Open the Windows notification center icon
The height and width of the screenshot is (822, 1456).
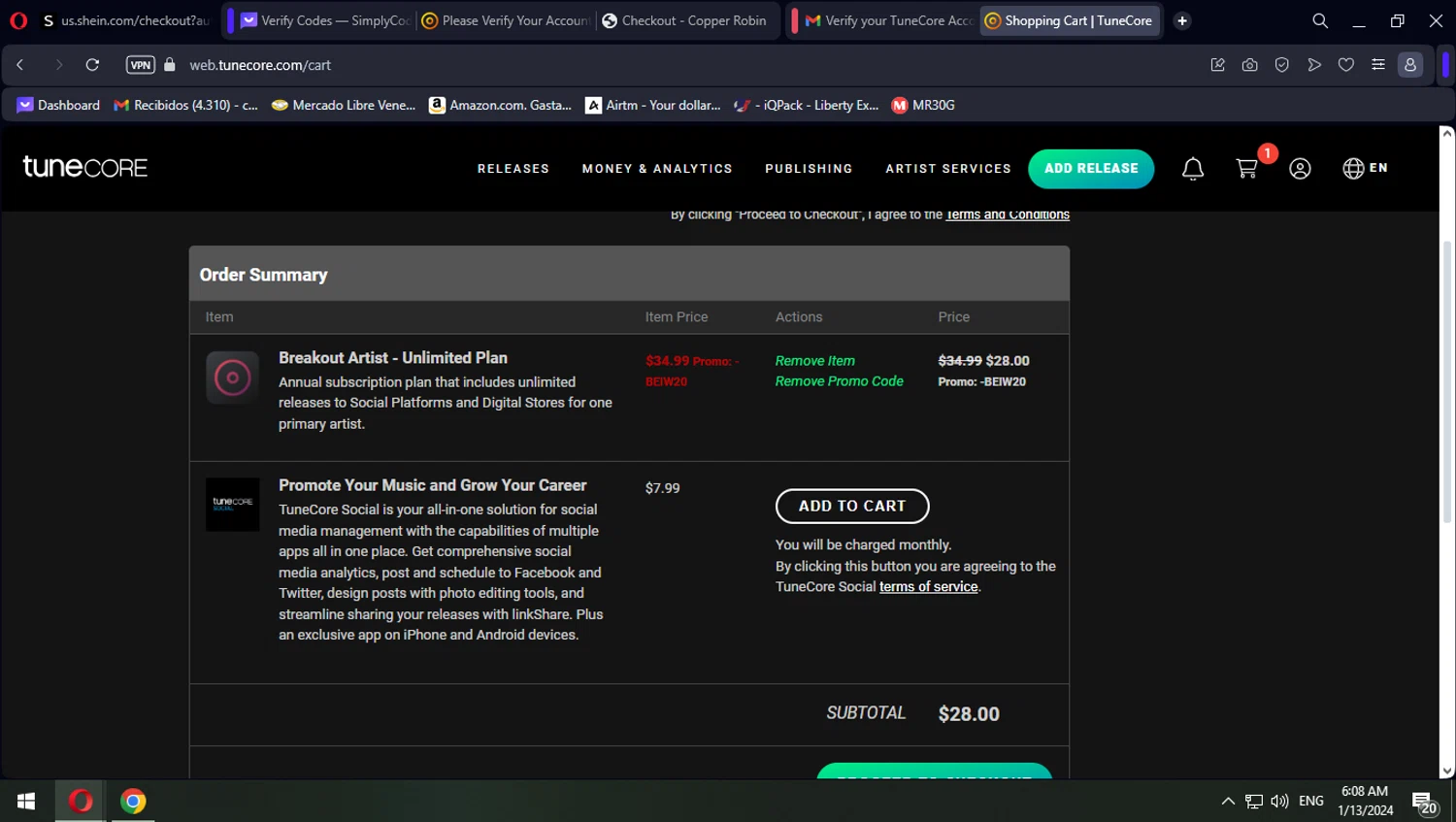pyautogui.click(x=1425, y=803)
